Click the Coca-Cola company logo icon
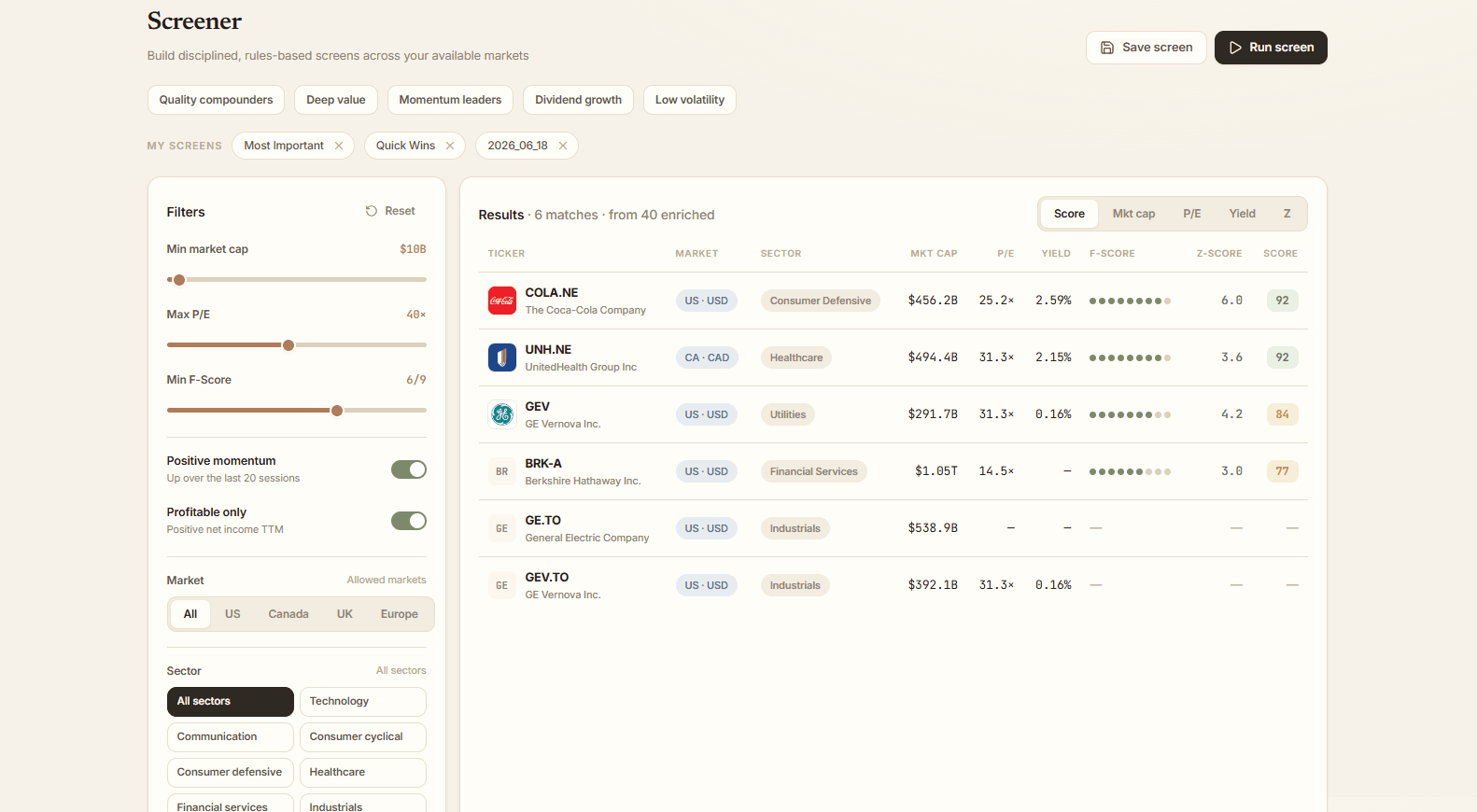Viewport: 1477px width, 812px height. tap(502, 301)
